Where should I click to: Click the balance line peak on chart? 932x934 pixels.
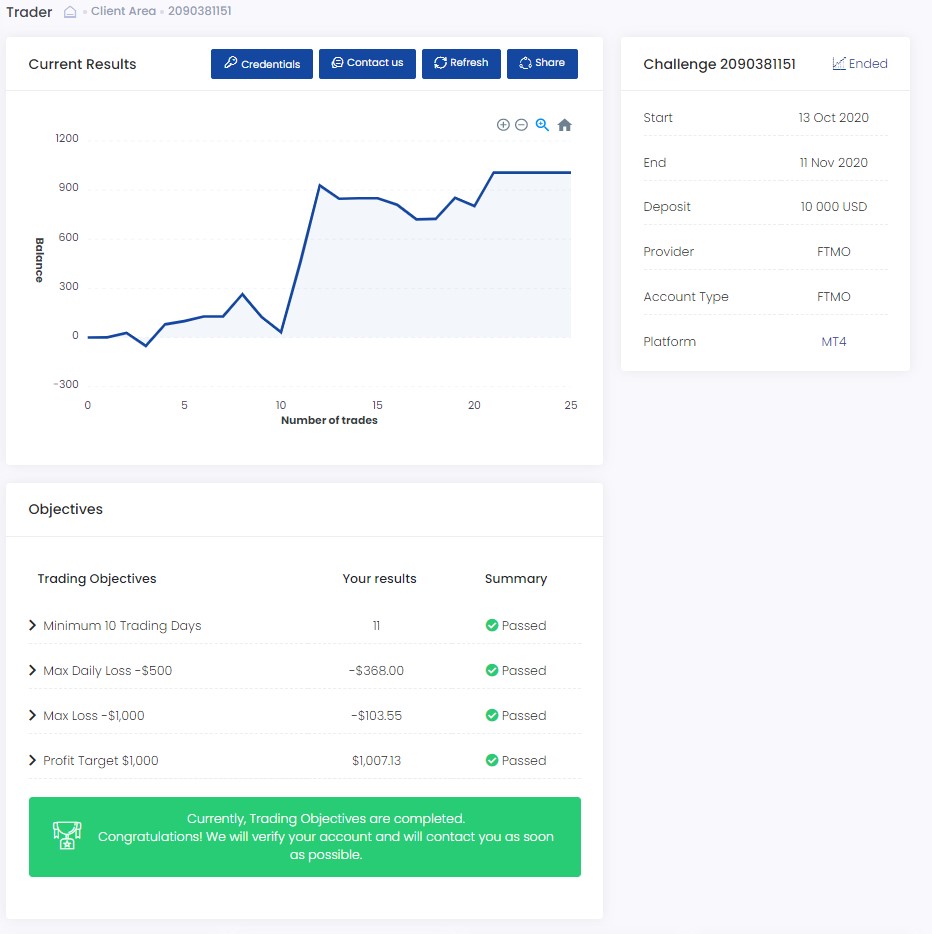495,173
